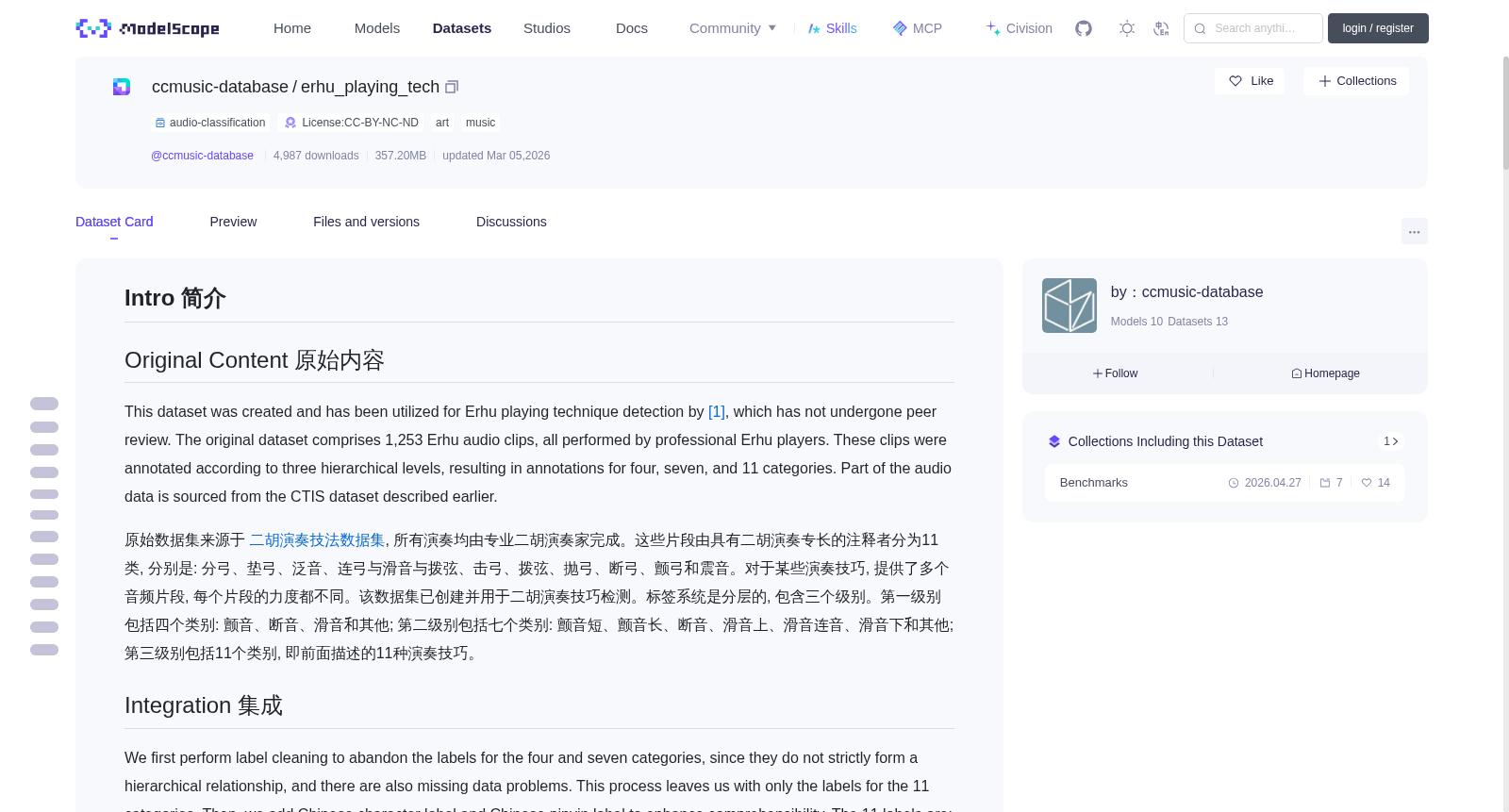Open the Datasets menu item

(x=462, y=28)
